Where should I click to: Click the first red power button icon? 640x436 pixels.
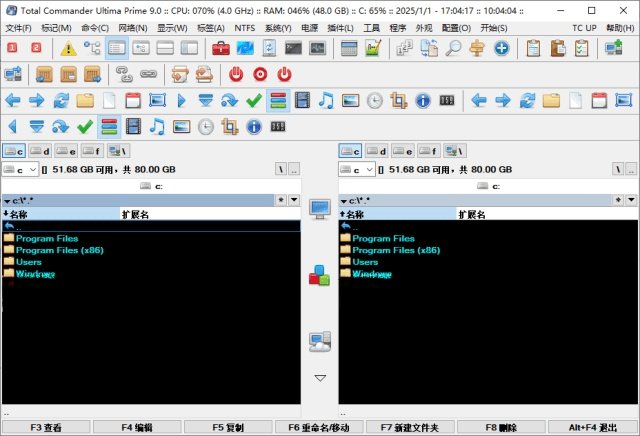tap(236, 74)
